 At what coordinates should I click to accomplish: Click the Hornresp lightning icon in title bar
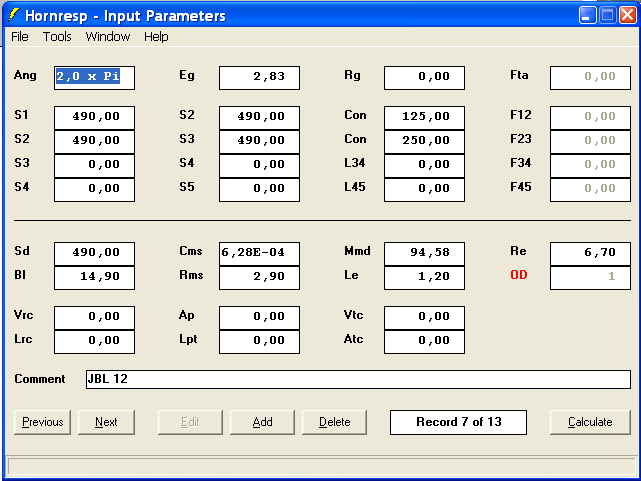[14, 15]
